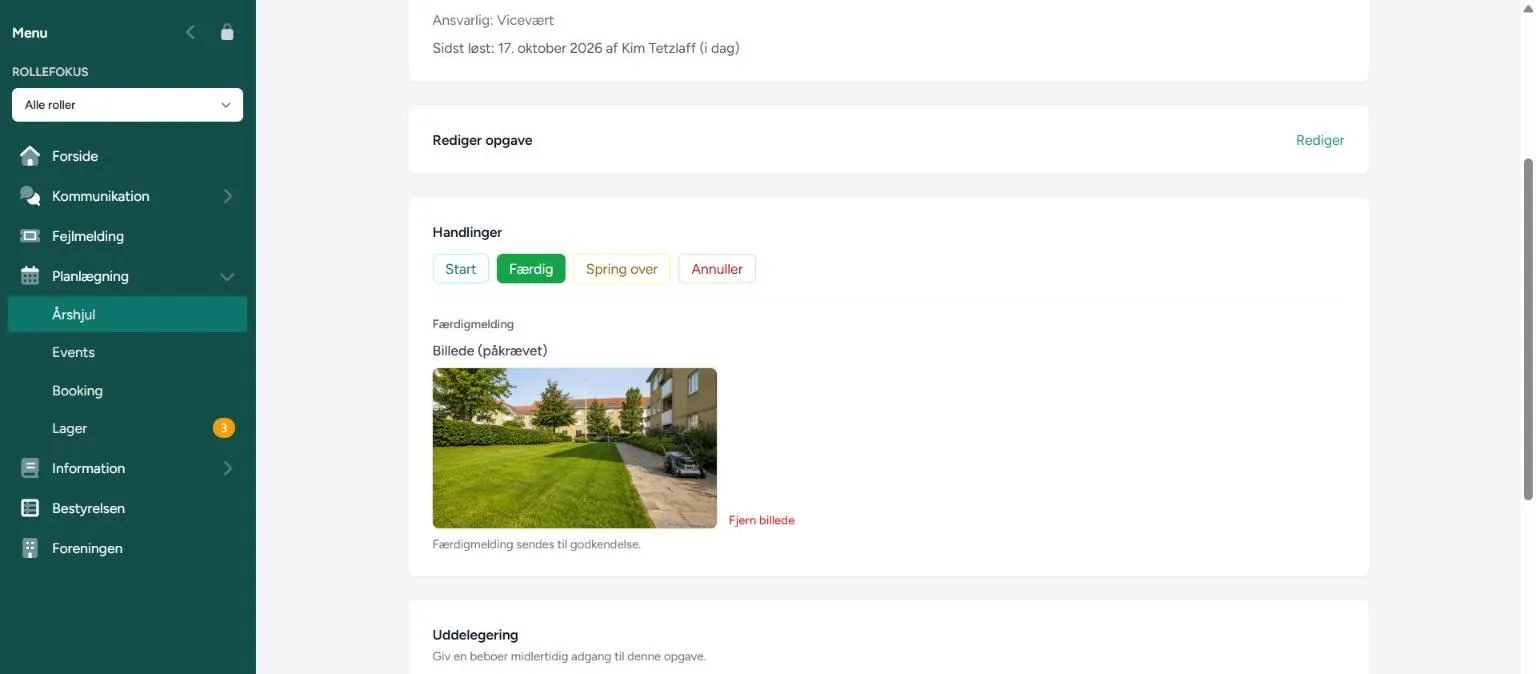Viewport: 1536px width, 674px height.
Task: Click the Bestyrelsen list icon
Action: (x=30, y=508)
